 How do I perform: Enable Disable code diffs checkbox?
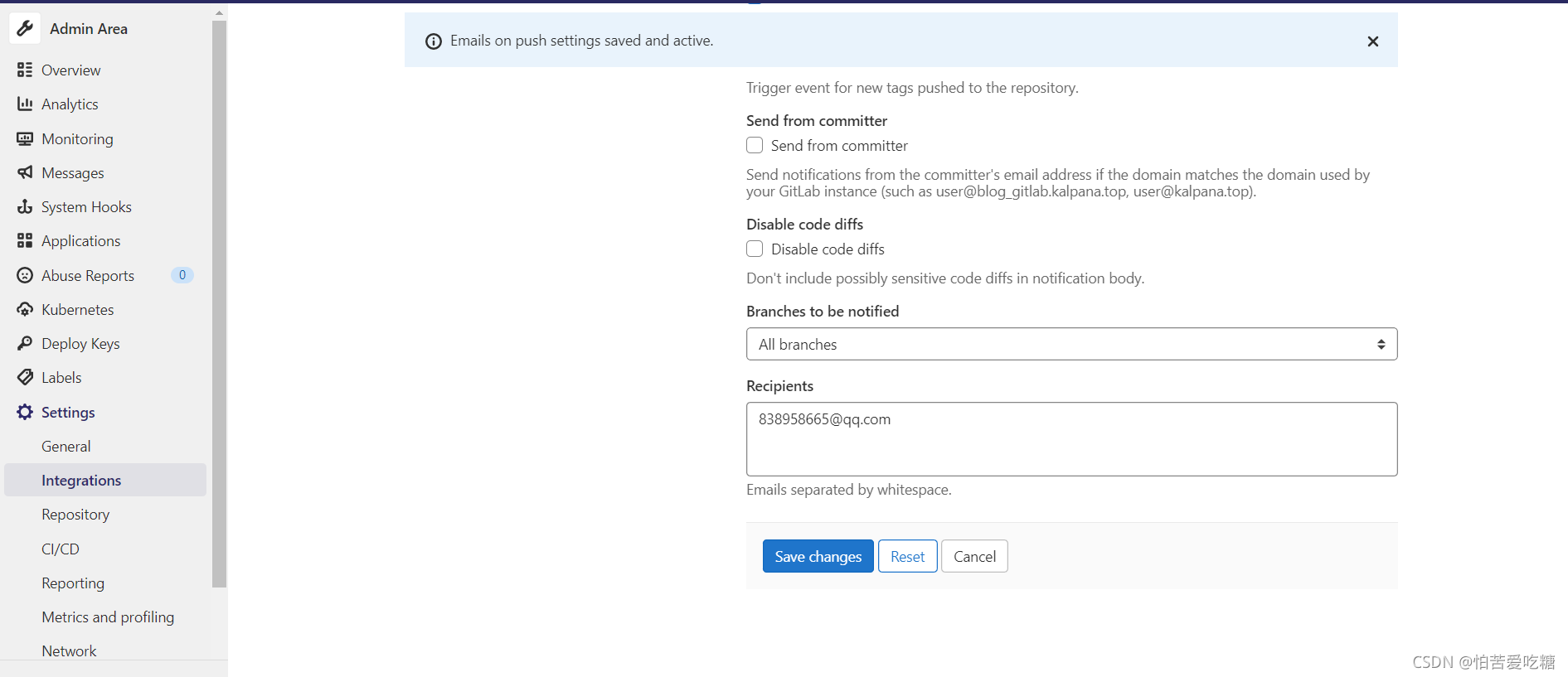[x=755, y=249]
